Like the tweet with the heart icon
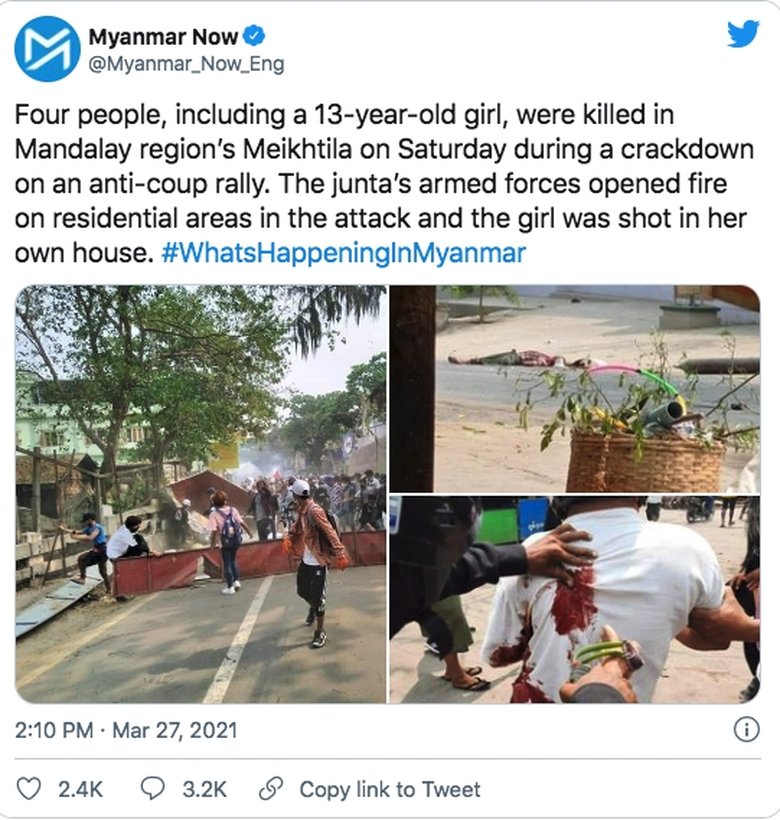 [x=32, y=789]
